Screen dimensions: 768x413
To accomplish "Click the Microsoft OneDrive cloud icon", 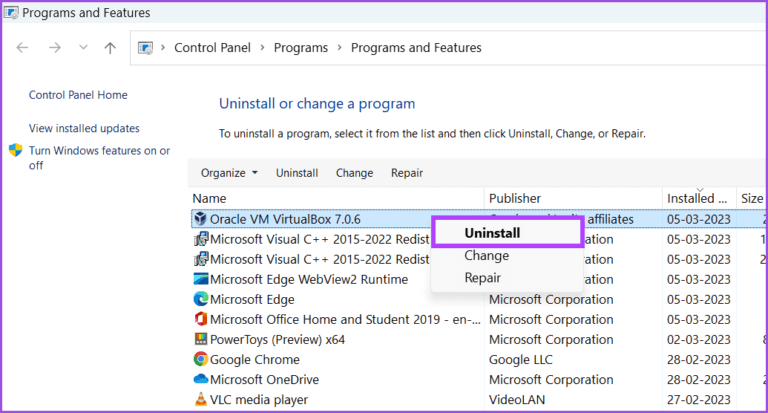I will 200,379.
